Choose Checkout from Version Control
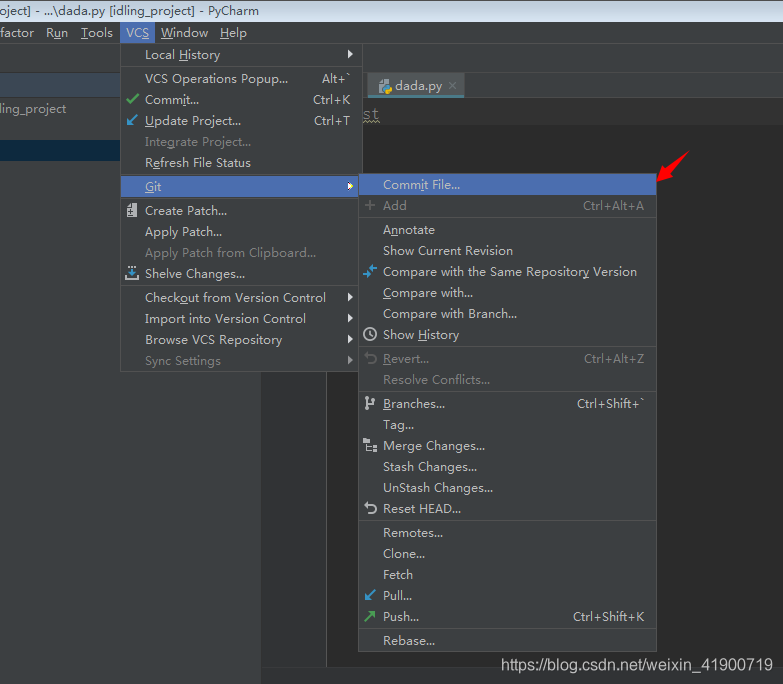 pos(240,298)
